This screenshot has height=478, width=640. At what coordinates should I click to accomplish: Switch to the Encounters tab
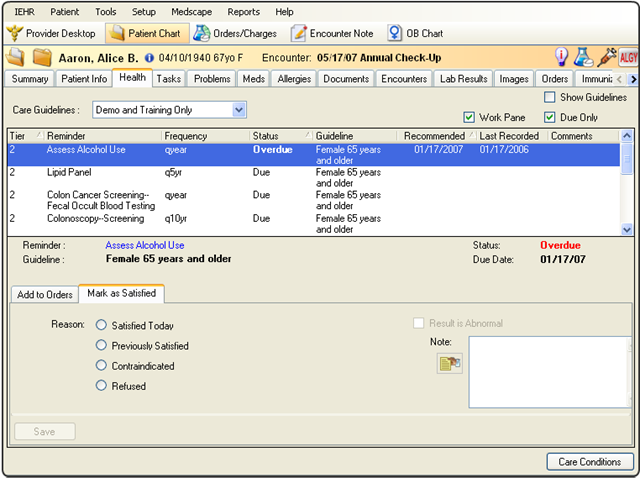point(404,79)
